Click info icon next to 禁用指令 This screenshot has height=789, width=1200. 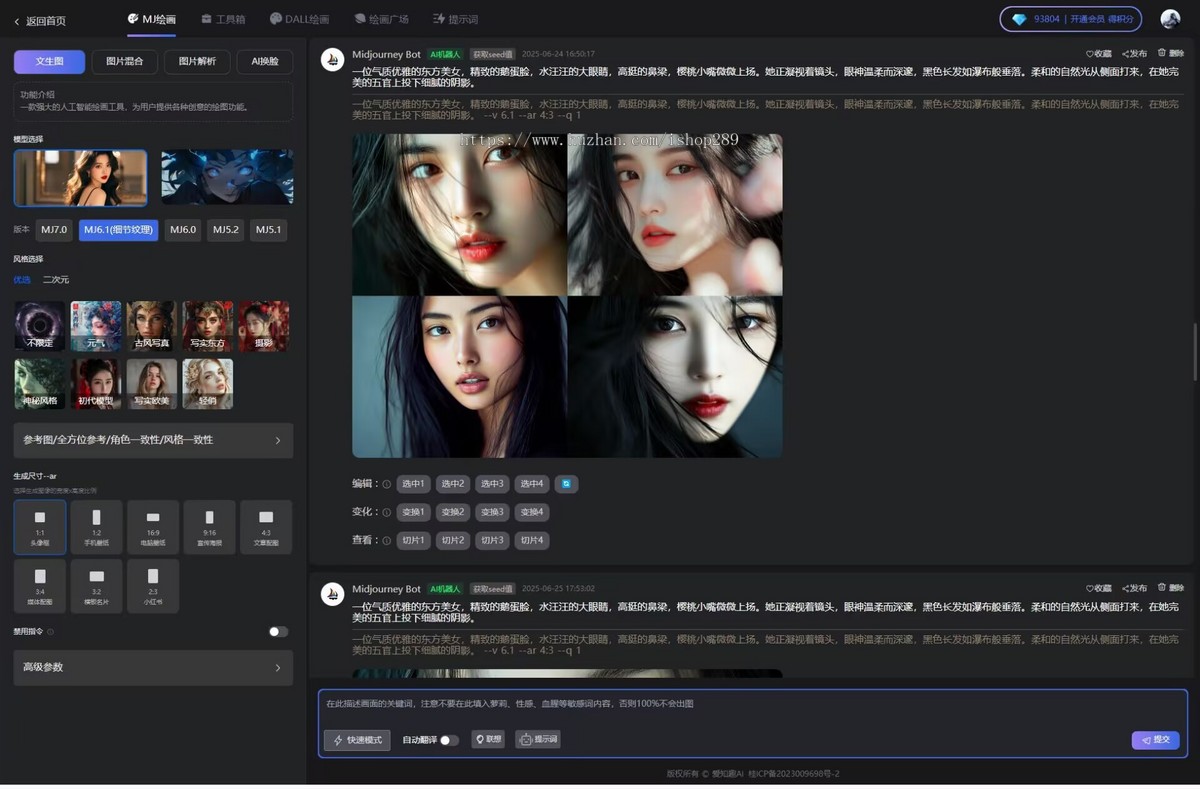51,632
